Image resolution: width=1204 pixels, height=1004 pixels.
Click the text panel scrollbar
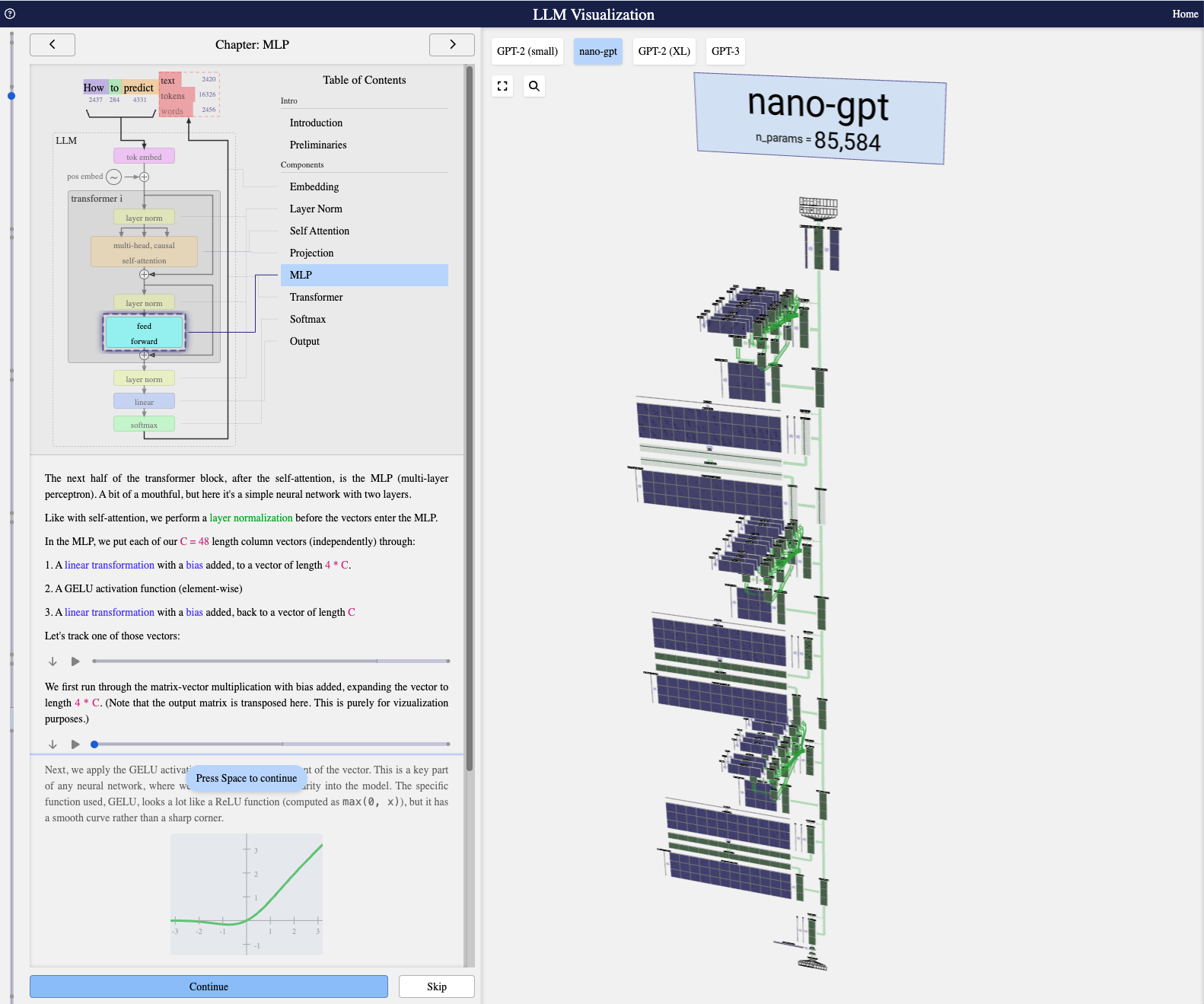(470, 419)
